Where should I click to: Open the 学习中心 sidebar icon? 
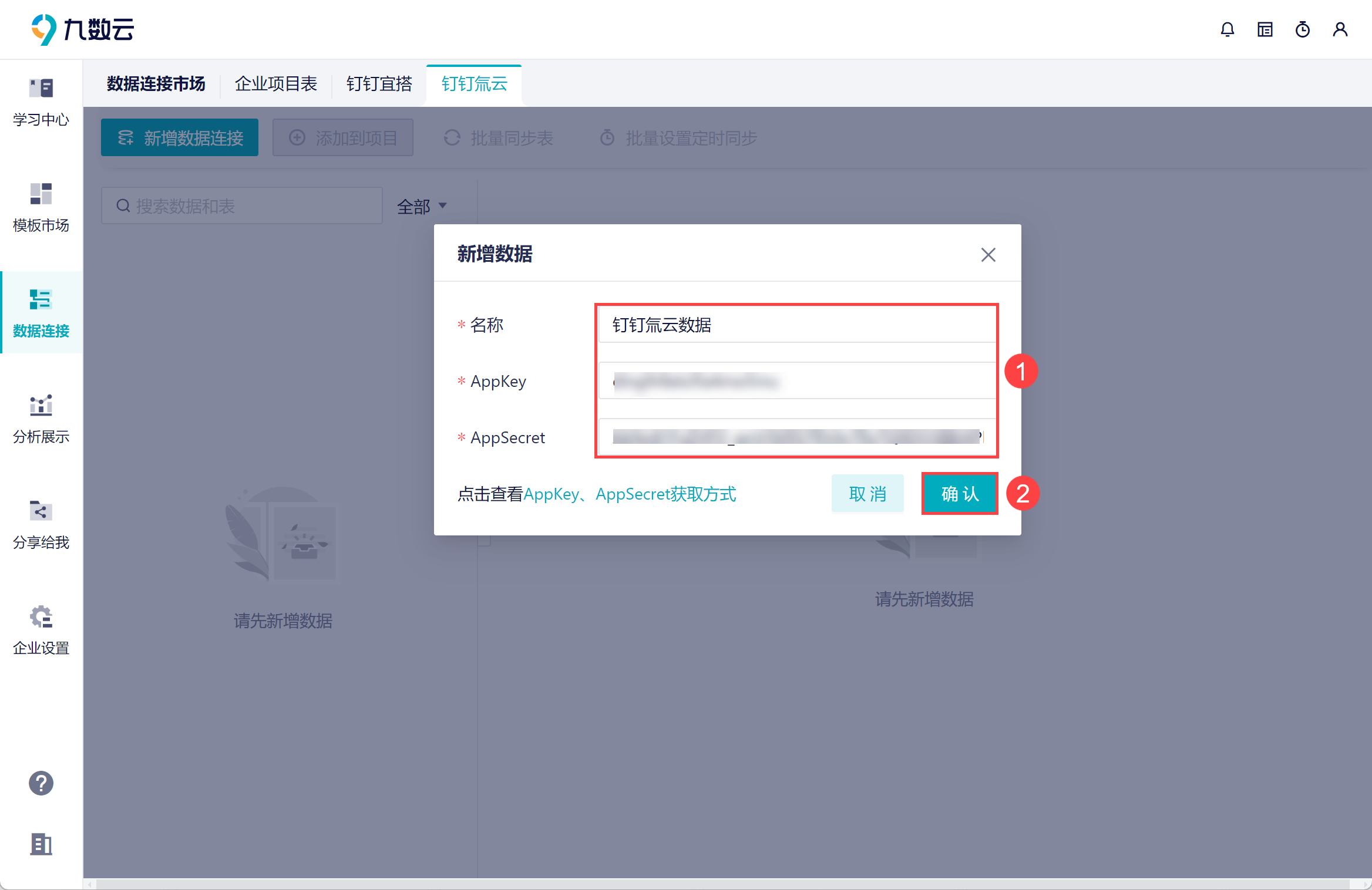(x=41, y=89)
